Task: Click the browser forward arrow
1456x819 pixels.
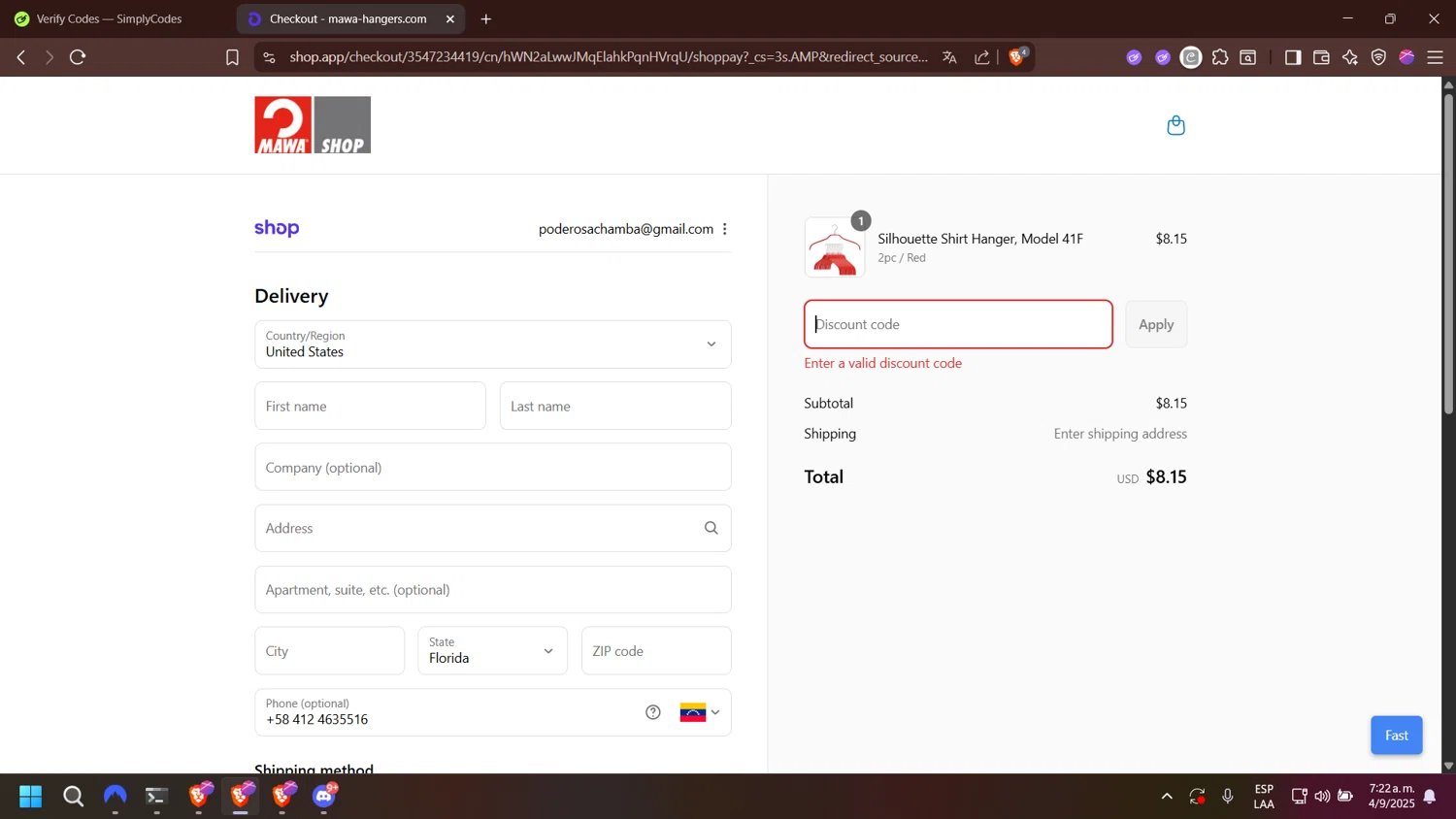Action: point(50,57)
